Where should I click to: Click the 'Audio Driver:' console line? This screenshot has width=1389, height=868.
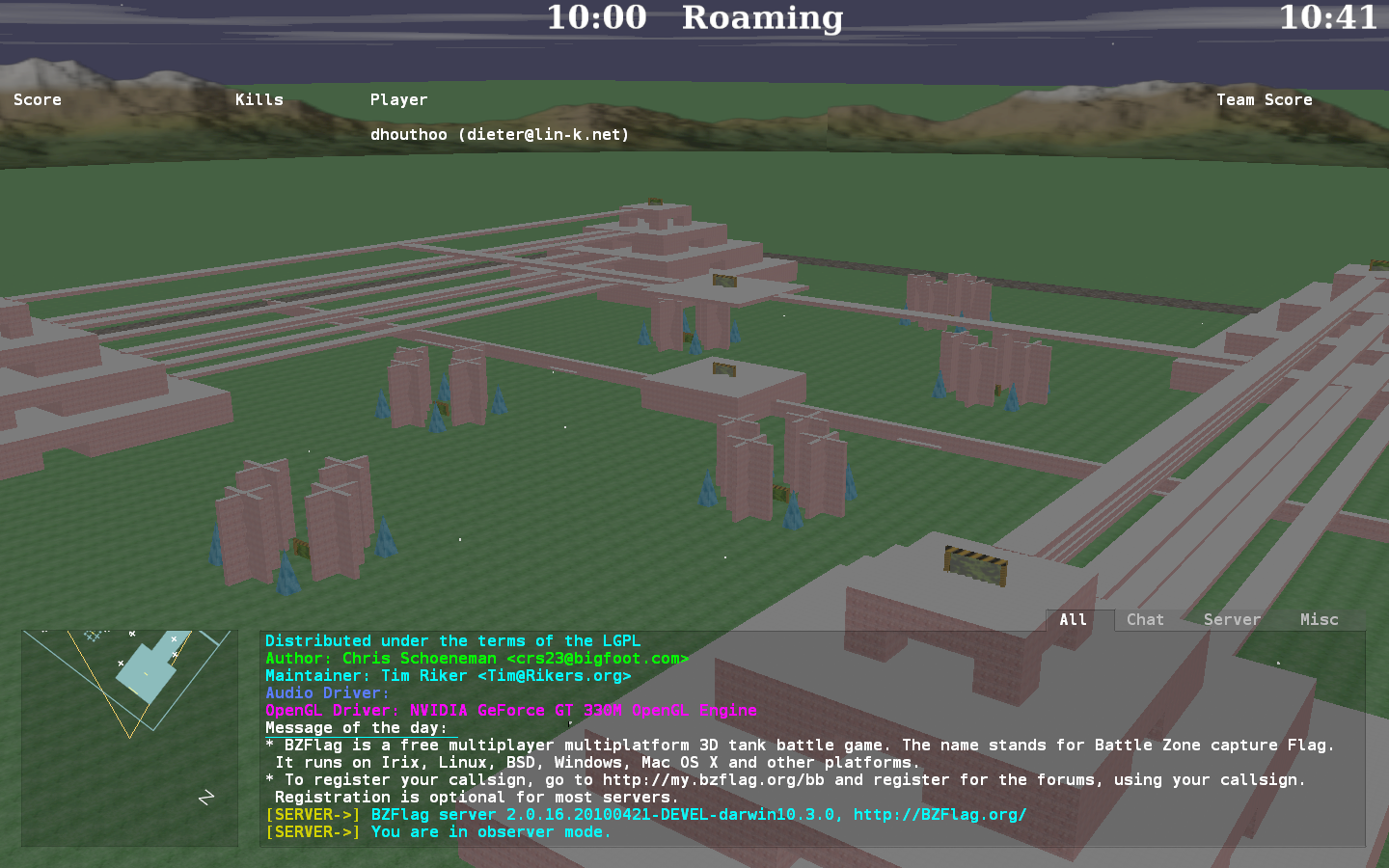coord(327,693)
